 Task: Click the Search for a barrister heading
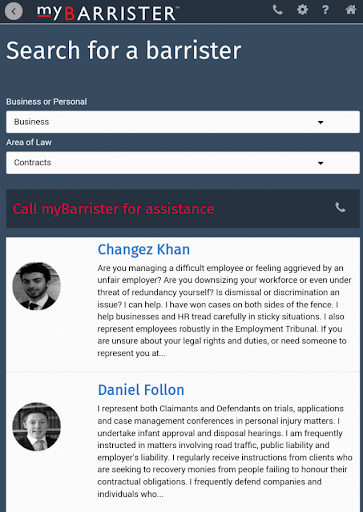coord(124,50)
